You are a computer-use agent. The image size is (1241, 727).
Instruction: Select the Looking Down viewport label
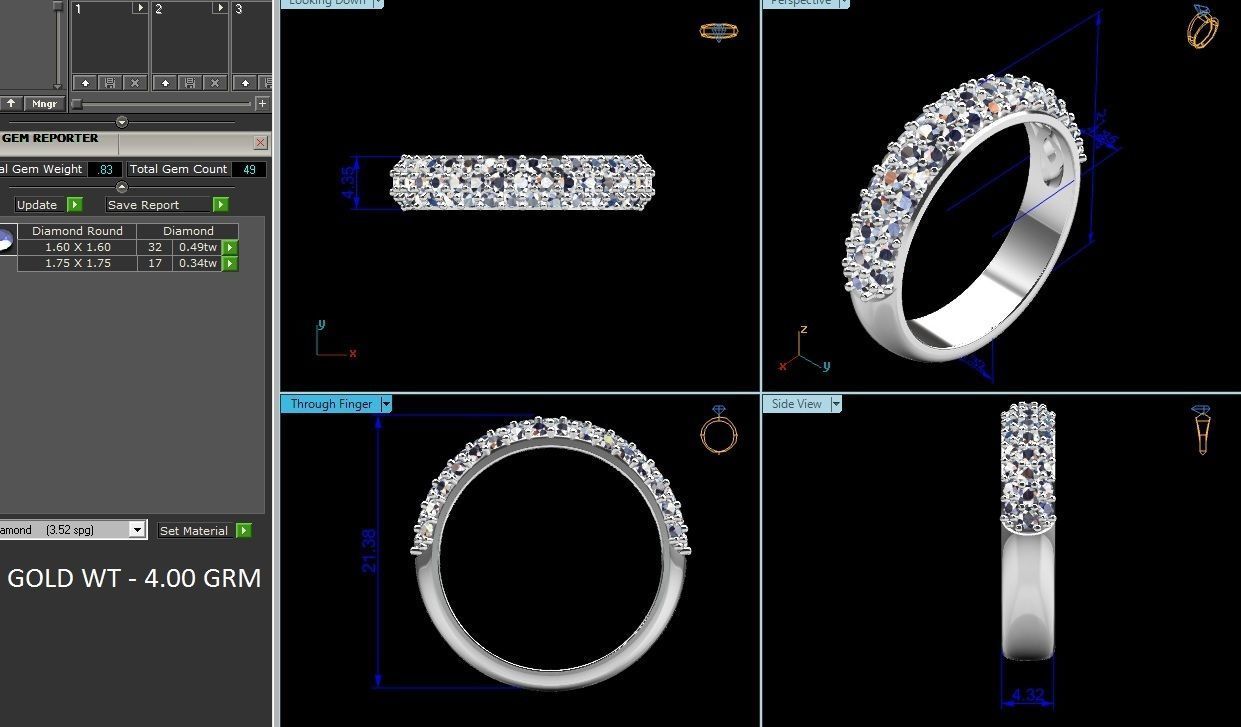tap(327, 3)
